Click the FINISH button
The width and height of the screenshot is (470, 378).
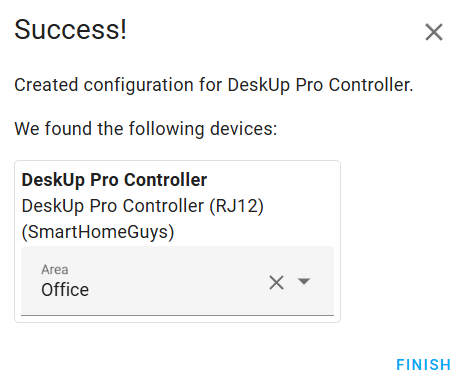tap(423, 365)
